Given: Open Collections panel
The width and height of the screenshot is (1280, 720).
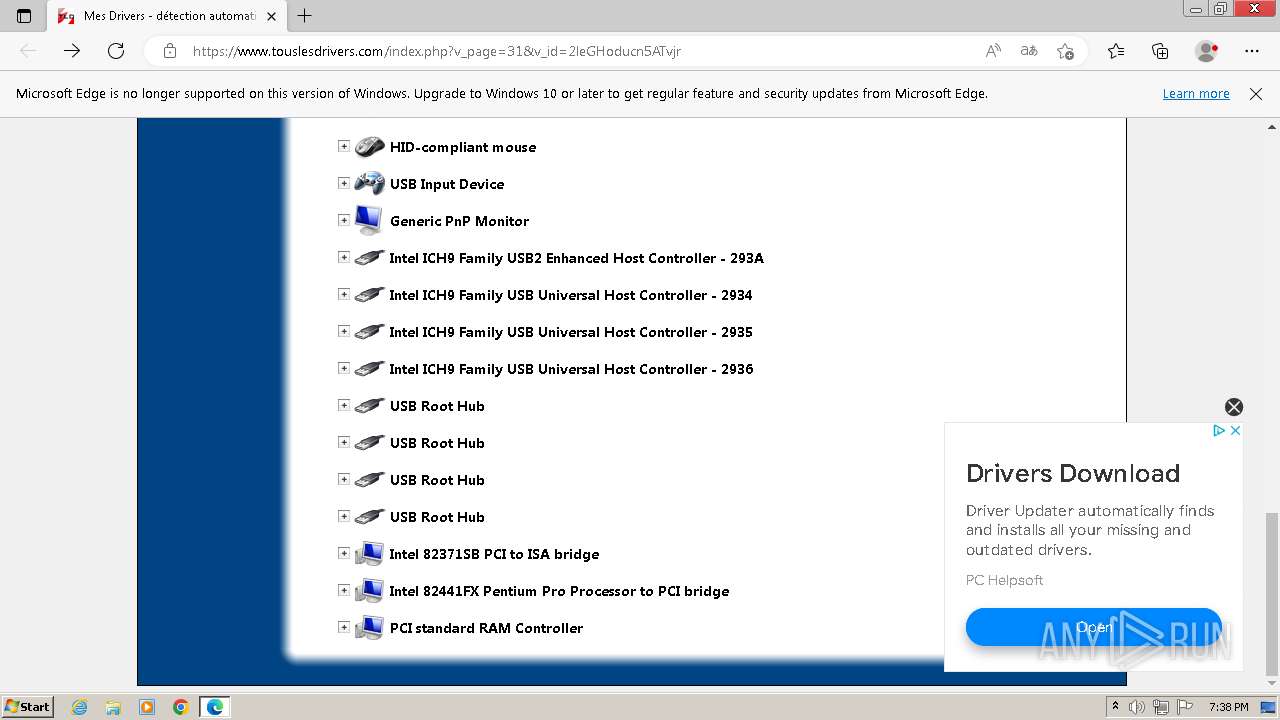Looking at the screenshot, I should pos(1160,51).
